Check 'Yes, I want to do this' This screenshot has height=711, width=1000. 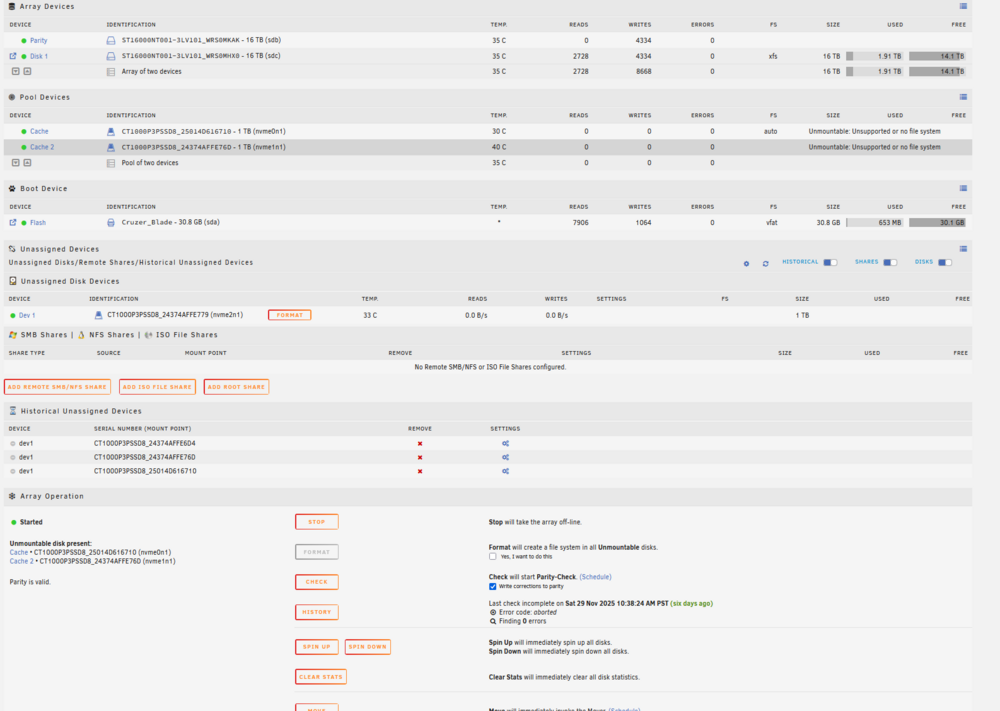(x=492, y=557)
